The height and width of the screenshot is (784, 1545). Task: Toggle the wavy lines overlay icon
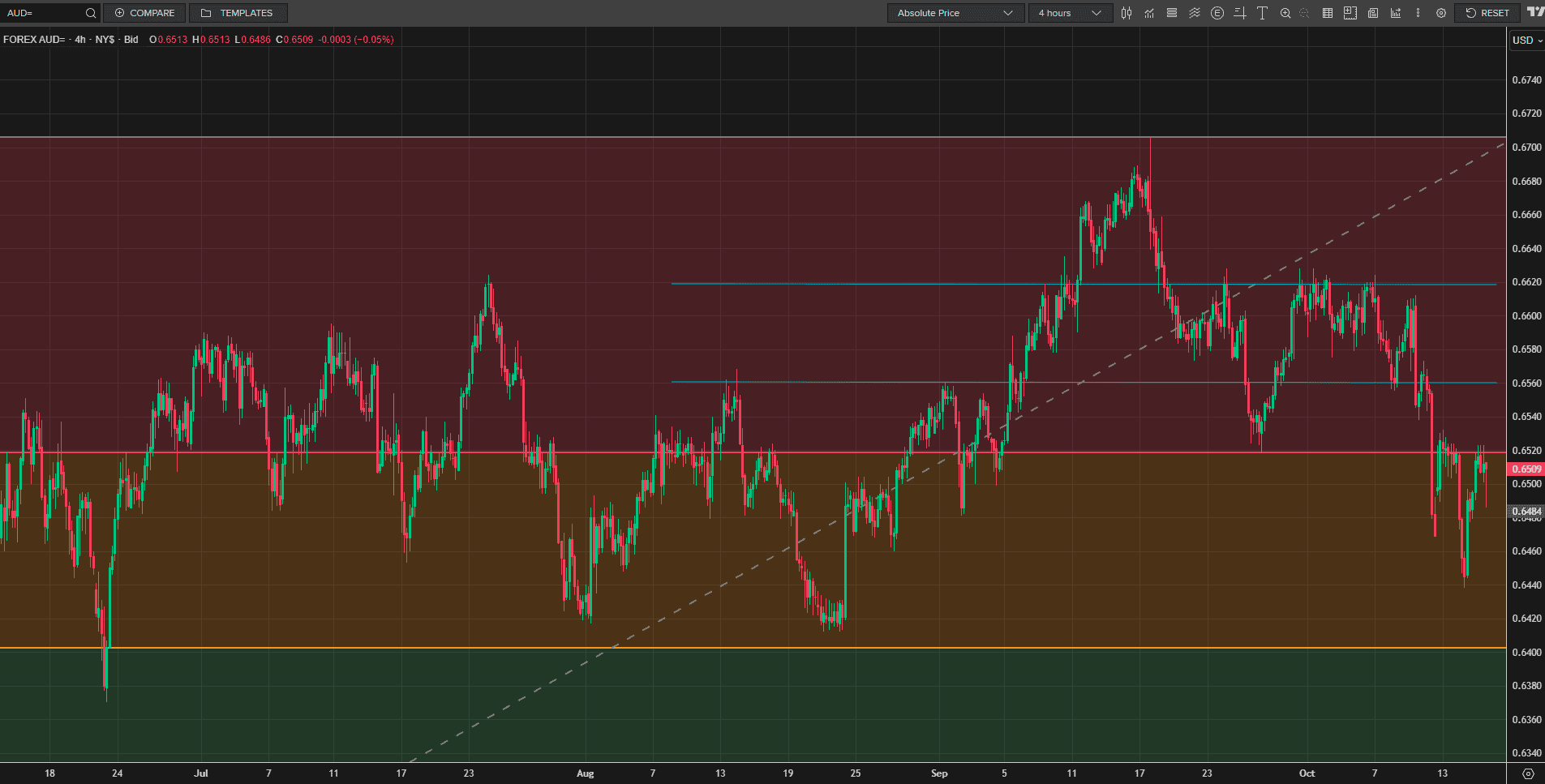click(1195, 13)
